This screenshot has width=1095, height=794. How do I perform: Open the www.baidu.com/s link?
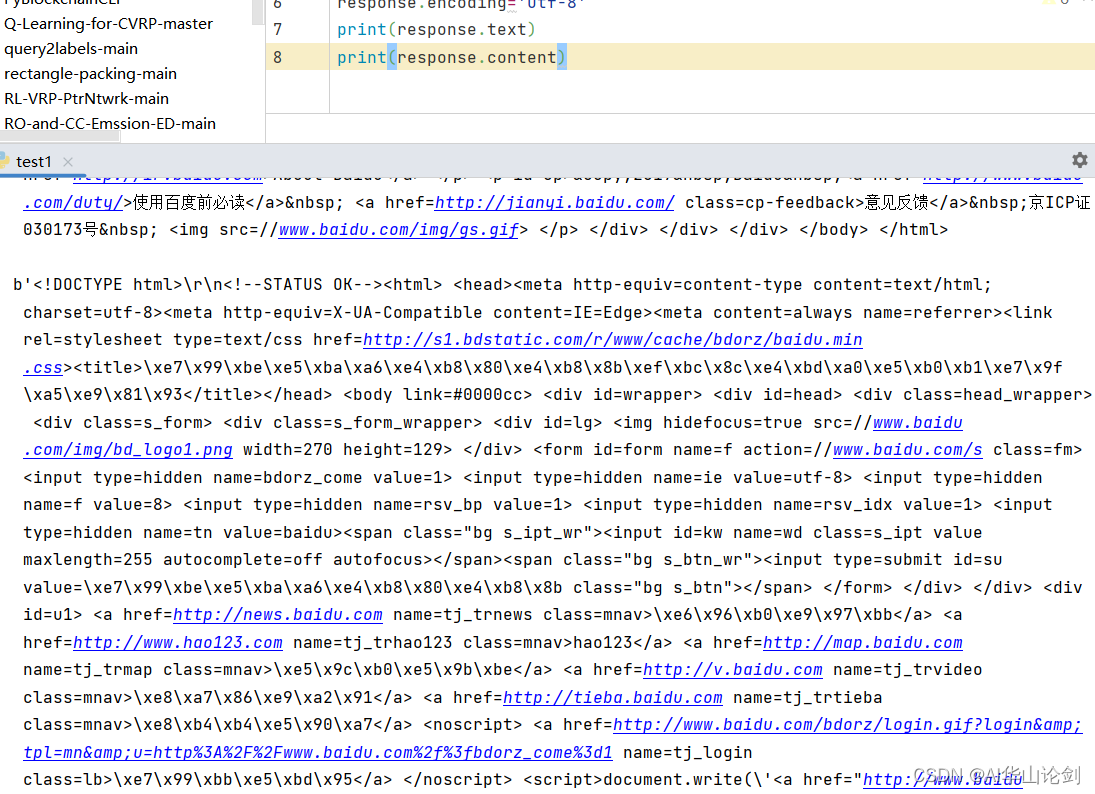907,450
